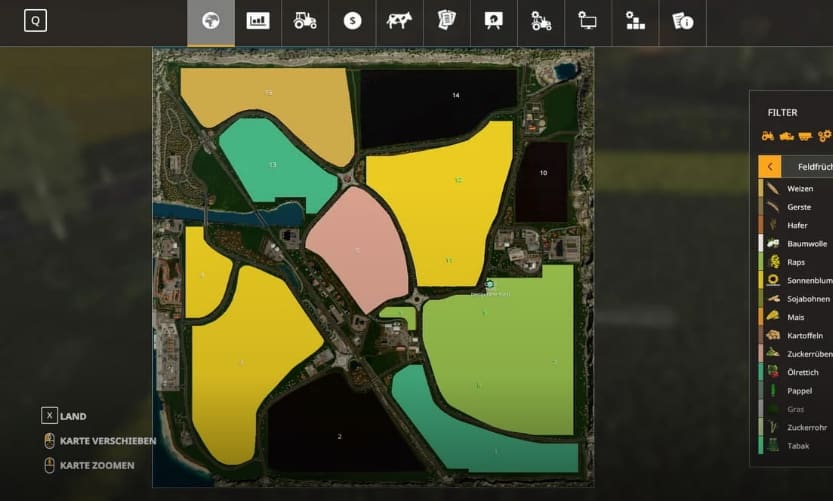Open the contracts documents icon page
The width and height of the screenshot is (833, 501).
446,21
